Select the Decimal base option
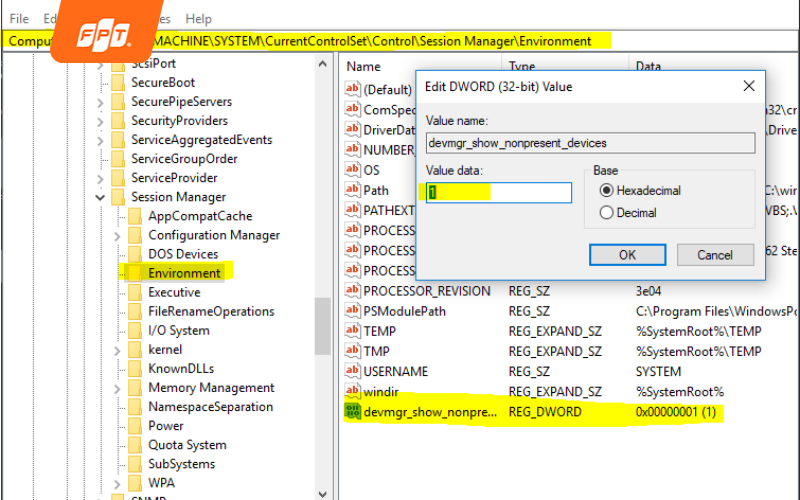Viewport: 800px width, 500px height. 606,213
